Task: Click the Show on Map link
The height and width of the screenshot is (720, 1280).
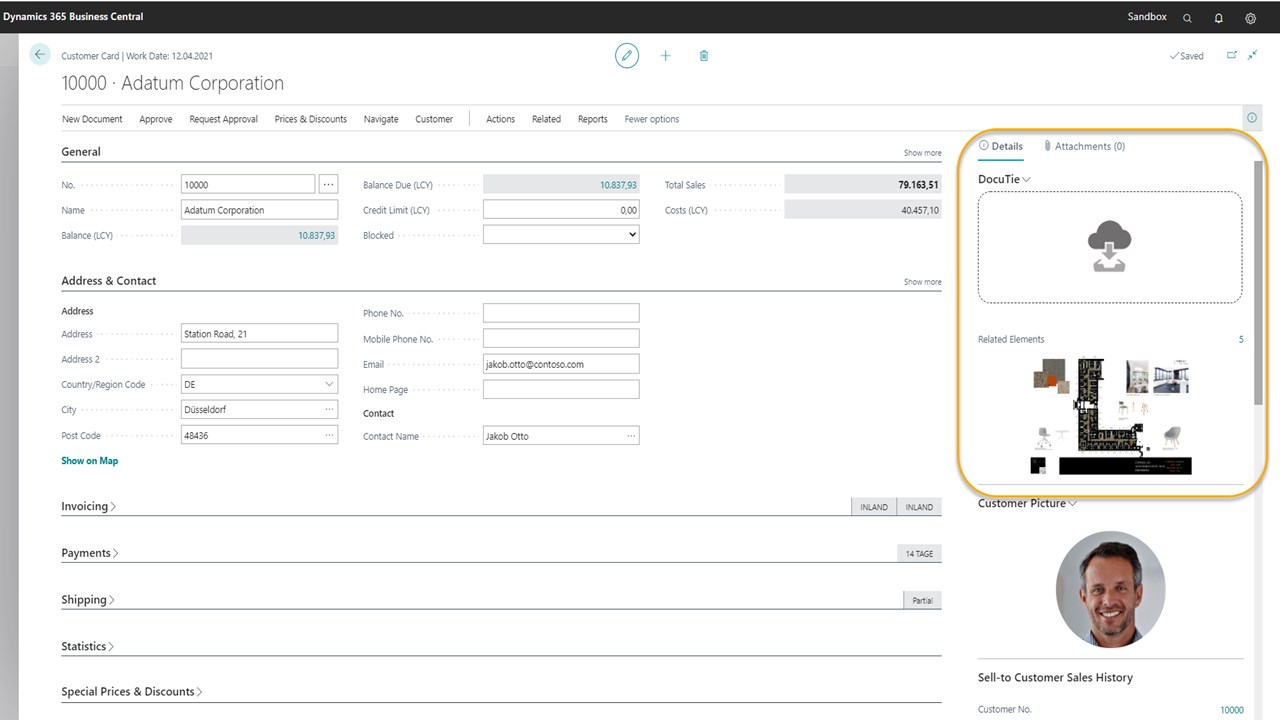Action: [90, 461]
